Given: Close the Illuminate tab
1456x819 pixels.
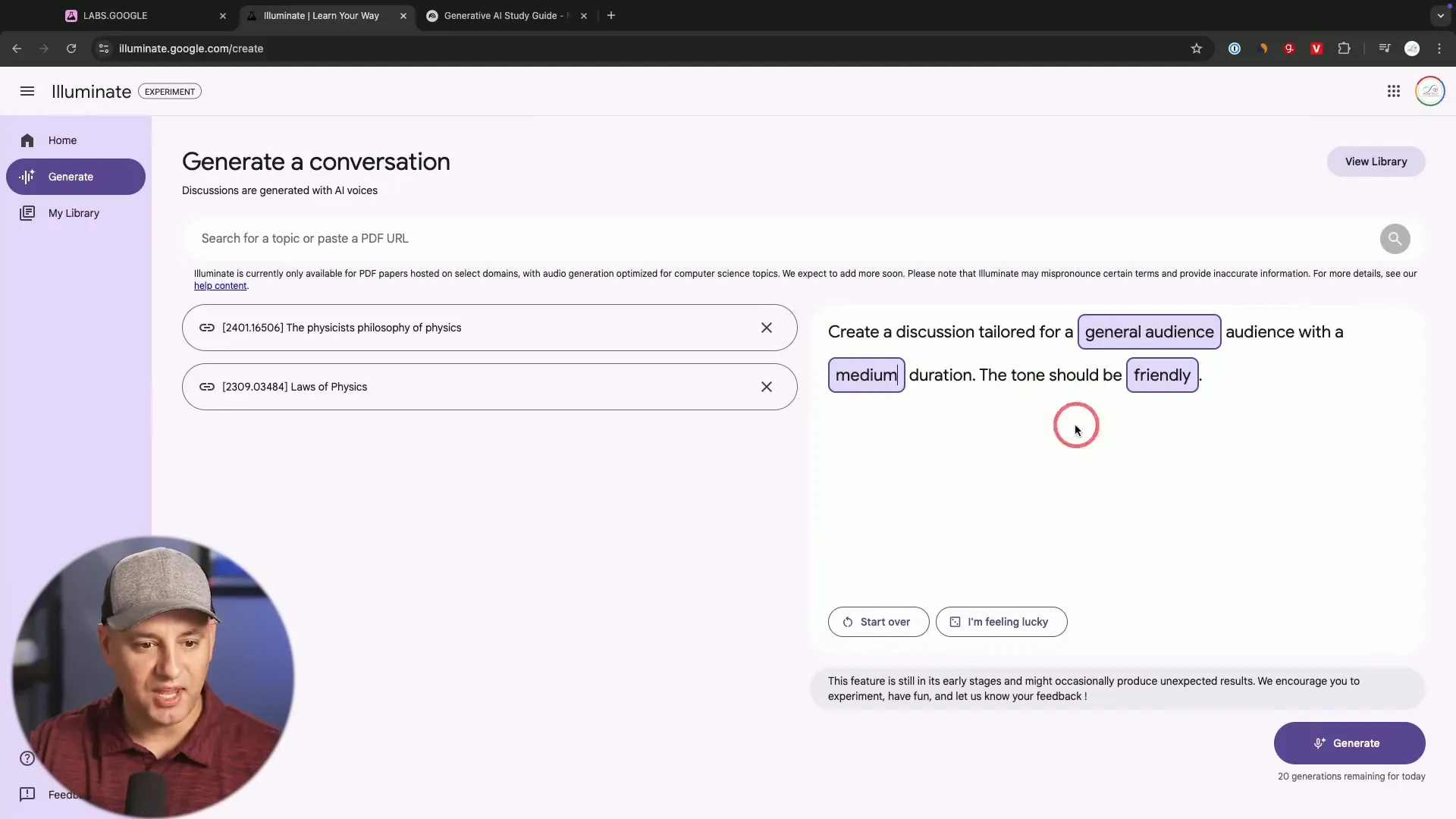Looking at the screenshot, I should tap(403, 15).
